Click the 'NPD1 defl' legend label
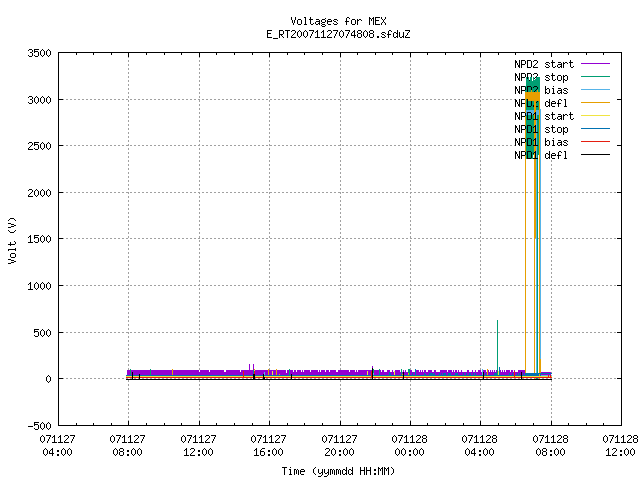 point(541,156)
